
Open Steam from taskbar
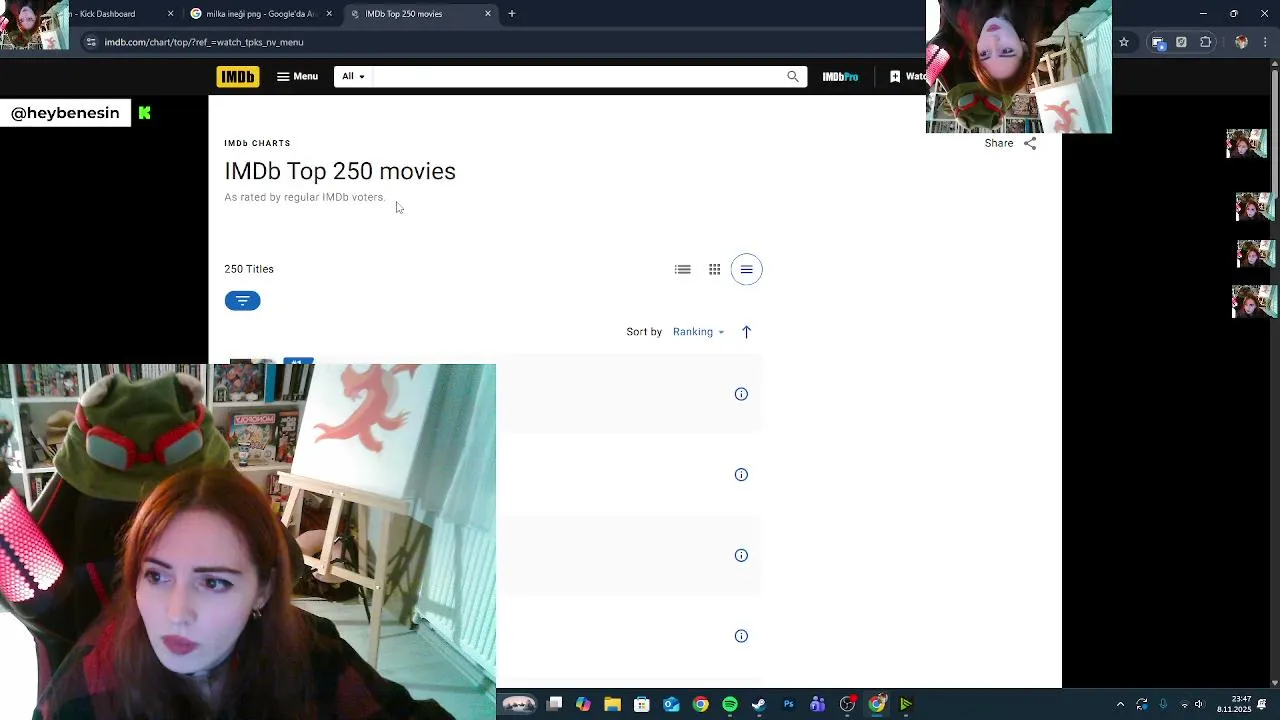pos(759,704)
